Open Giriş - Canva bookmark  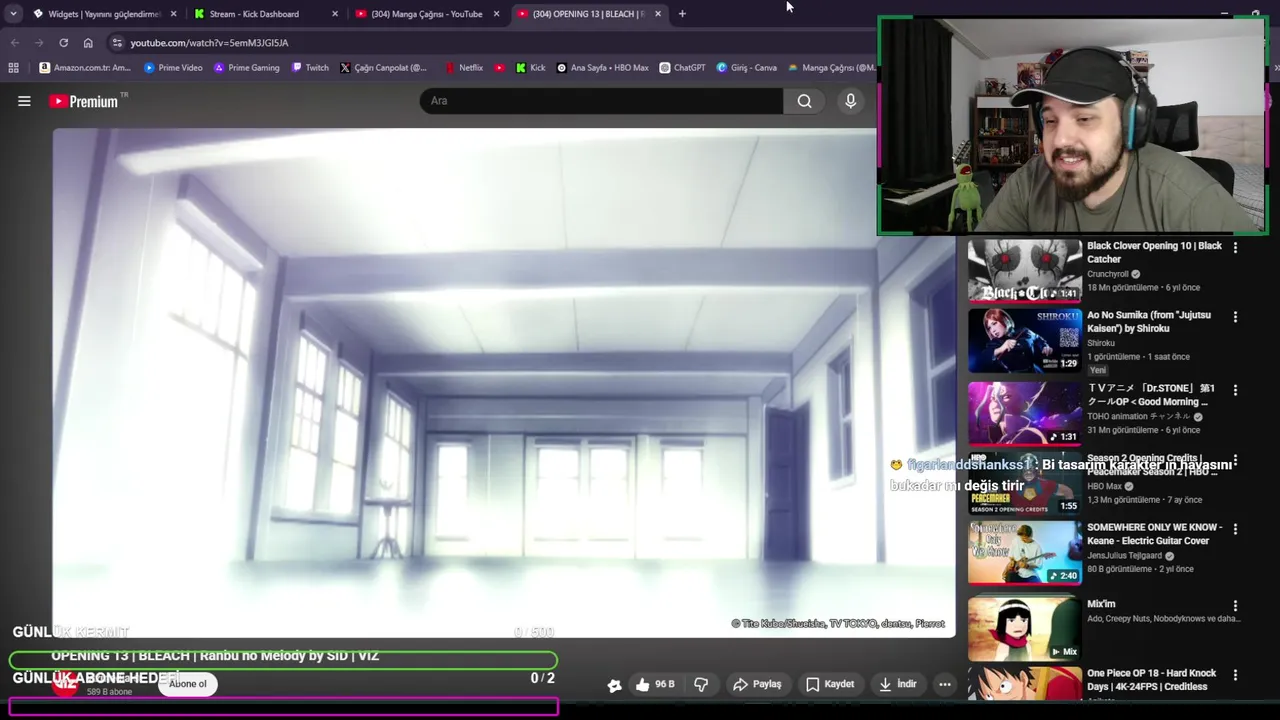[x=746, y=68]
